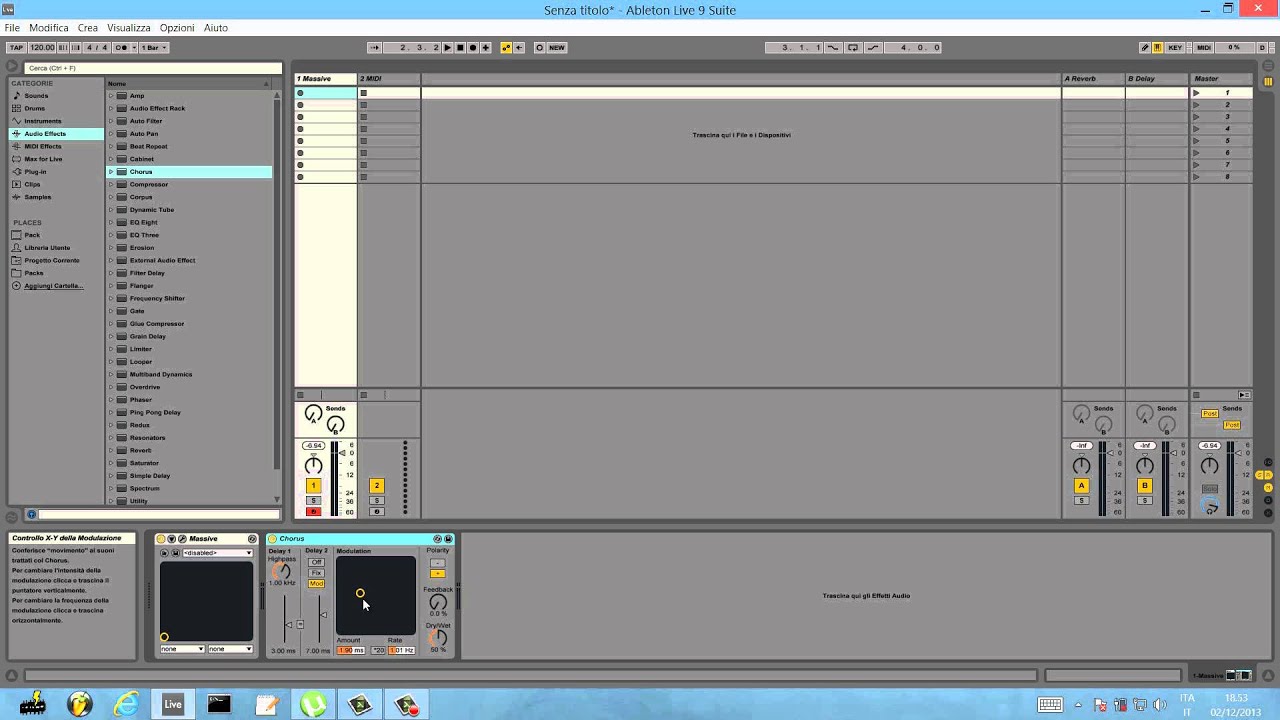
Task: Toggle the Automation Arm button
Action: [506, 47]
